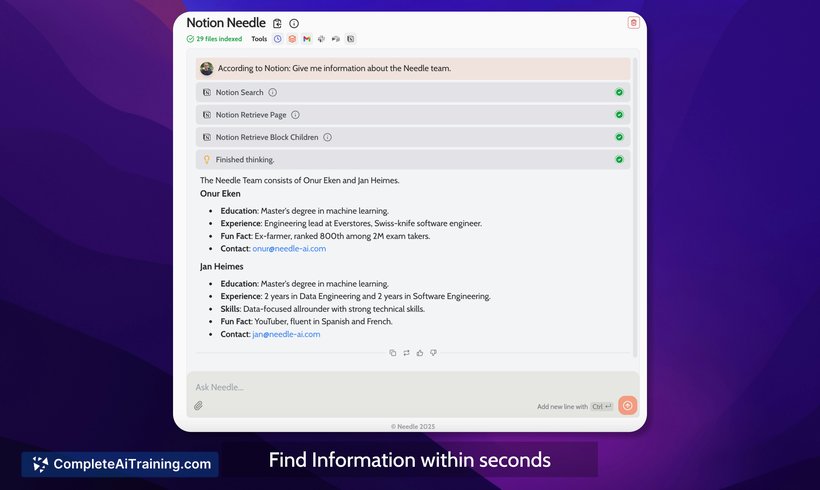Select the gray tool icon between Slack and Notion
Viewport: 820px width, 490px height.
pyautogui.click(x=336, y=39)
